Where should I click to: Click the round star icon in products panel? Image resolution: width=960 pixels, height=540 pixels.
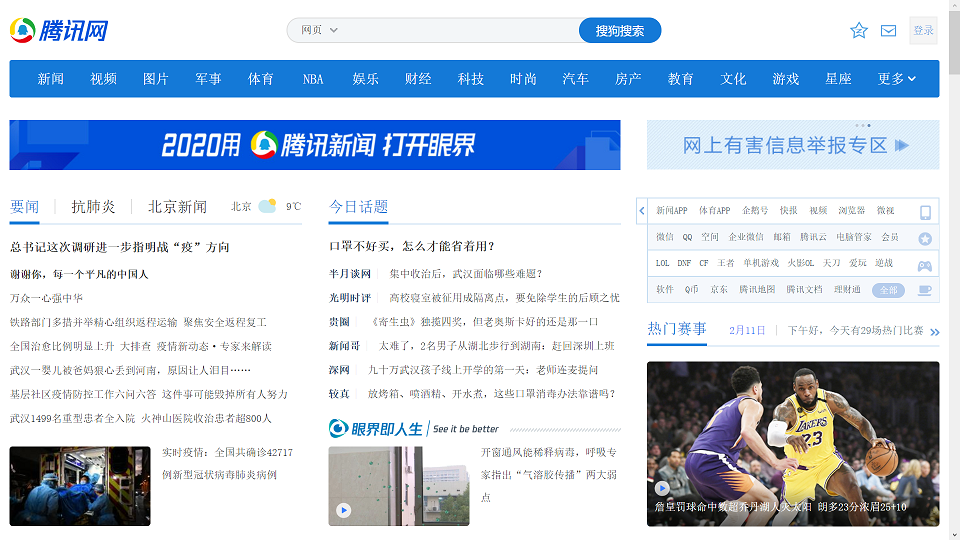click(x=925, y=239)
